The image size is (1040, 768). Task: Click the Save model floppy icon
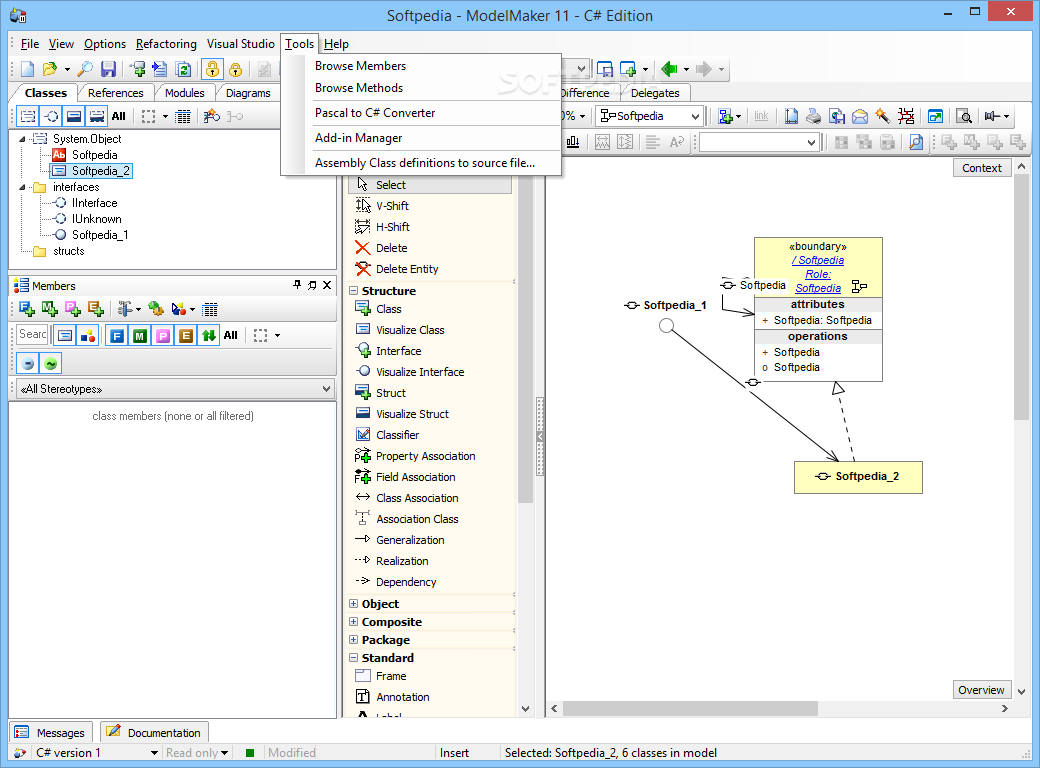(109, 69)
